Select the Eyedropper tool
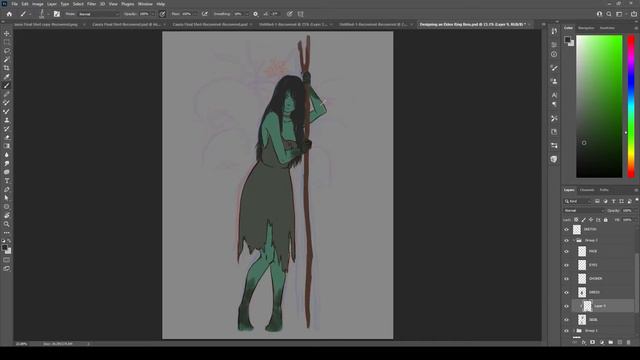 pos(7,77)
